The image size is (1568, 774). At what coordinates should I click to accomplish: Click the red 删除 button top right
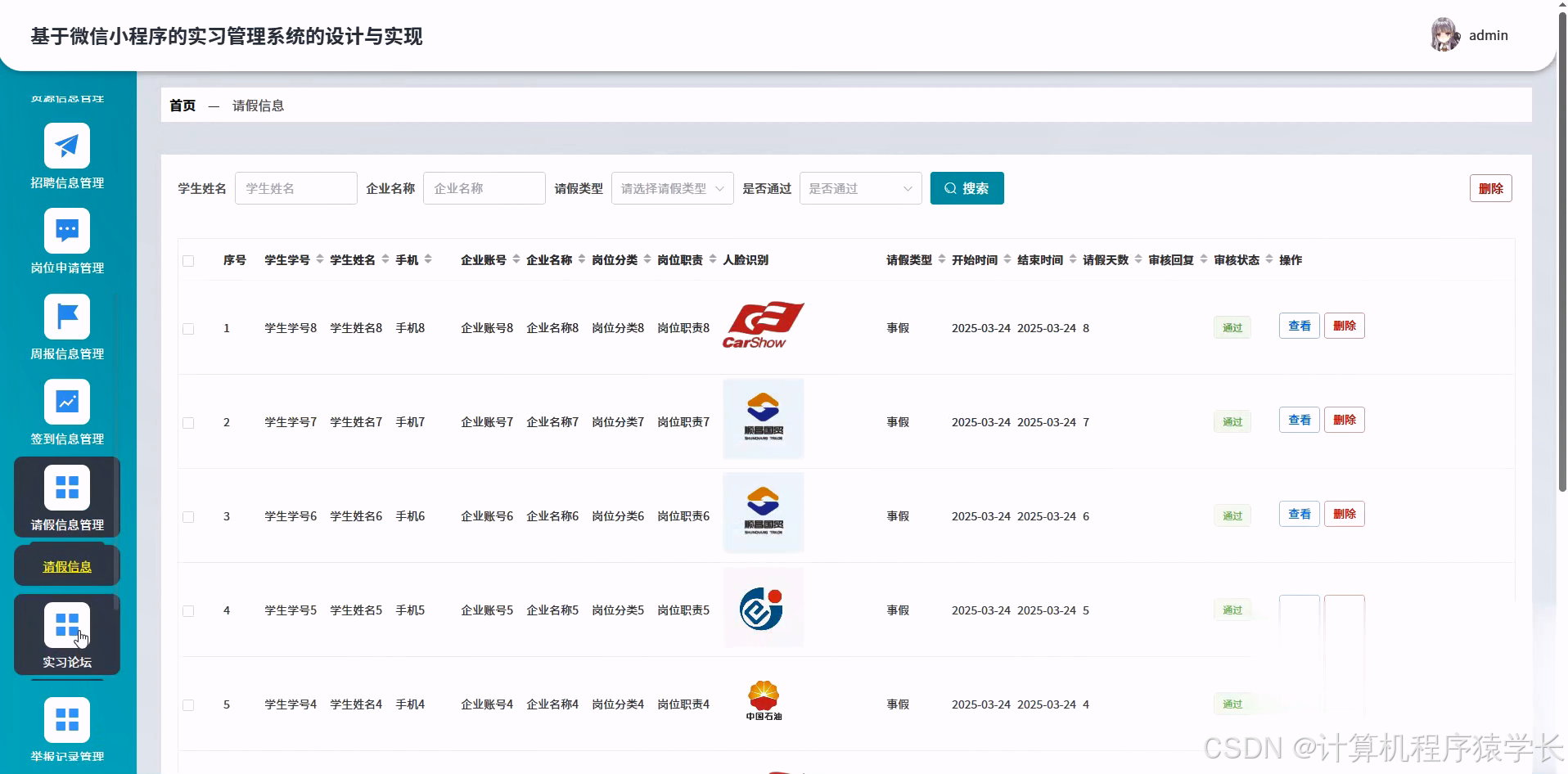coord(1491,188)
